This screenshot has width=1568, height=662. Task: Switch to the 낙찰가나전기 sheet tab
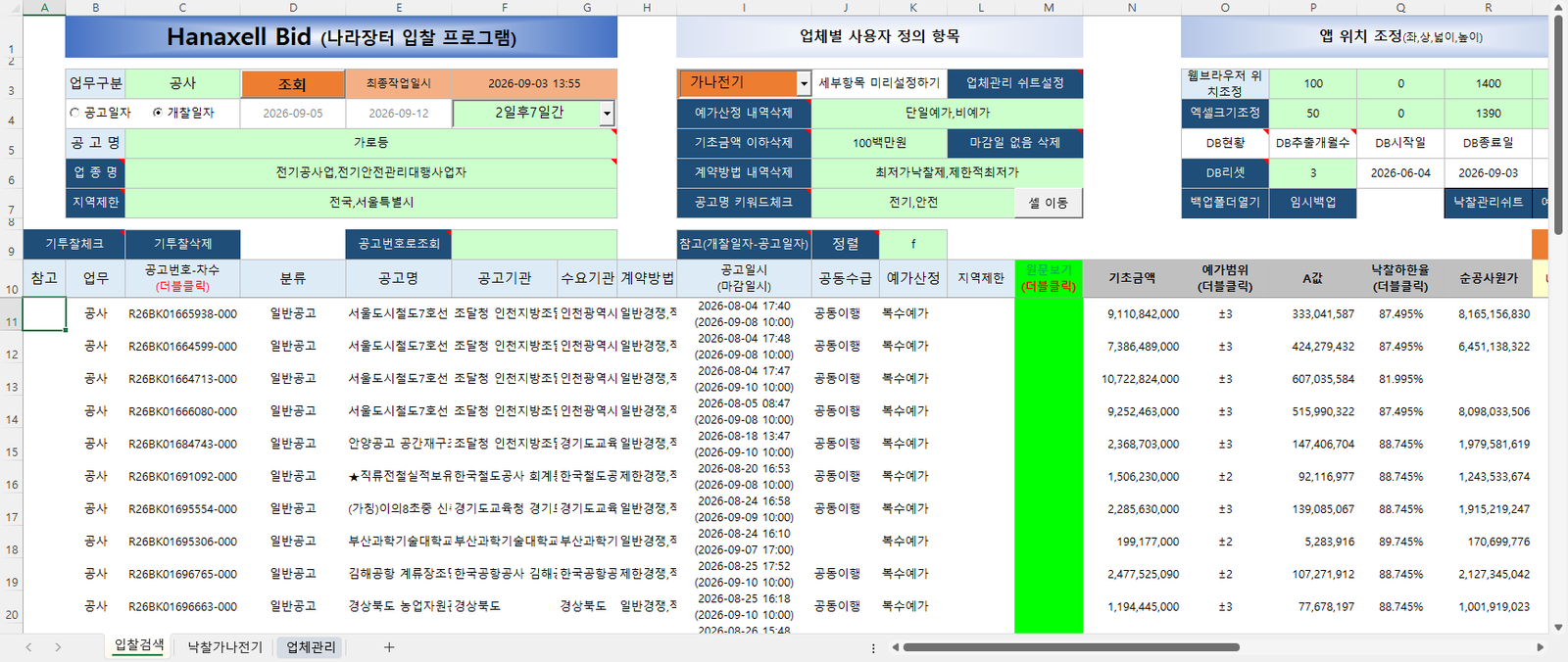coord(225,647)
